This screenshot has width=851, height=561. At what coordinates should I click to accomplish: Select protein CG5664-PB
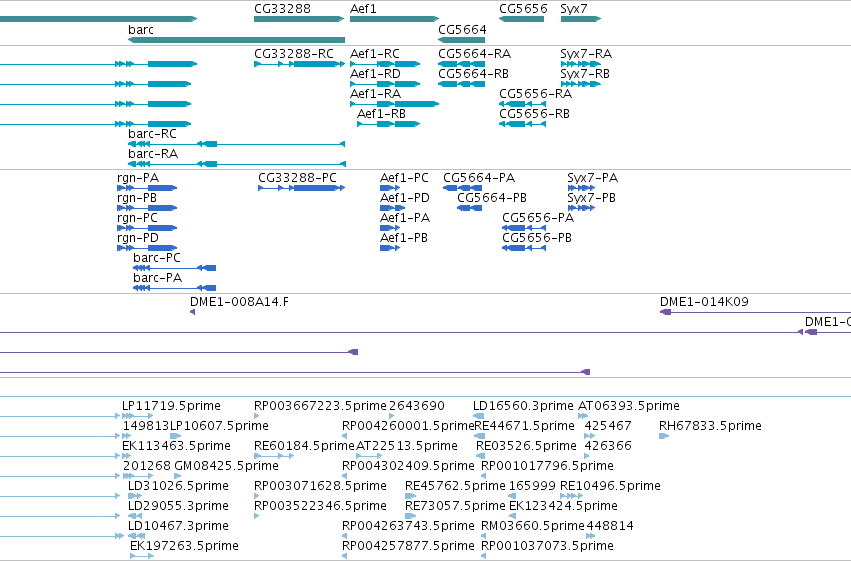point(469,208)
